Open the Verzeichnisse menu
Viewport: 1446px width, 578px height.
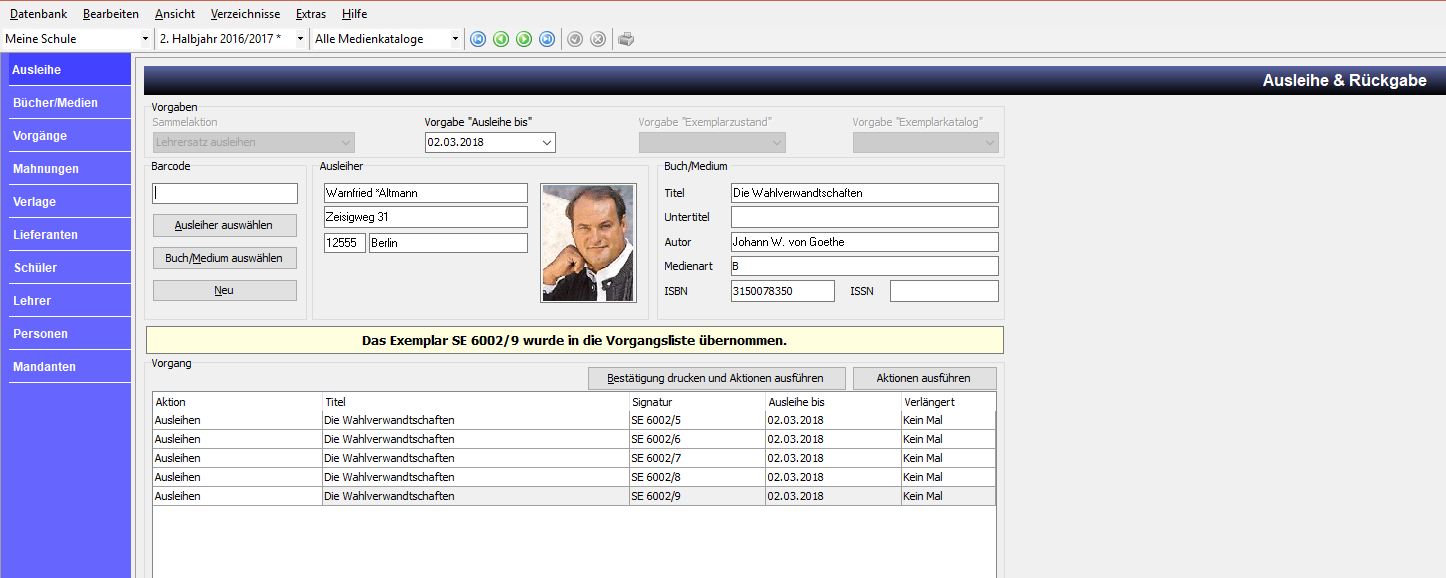pyautogui.click(x=245, y=14)
